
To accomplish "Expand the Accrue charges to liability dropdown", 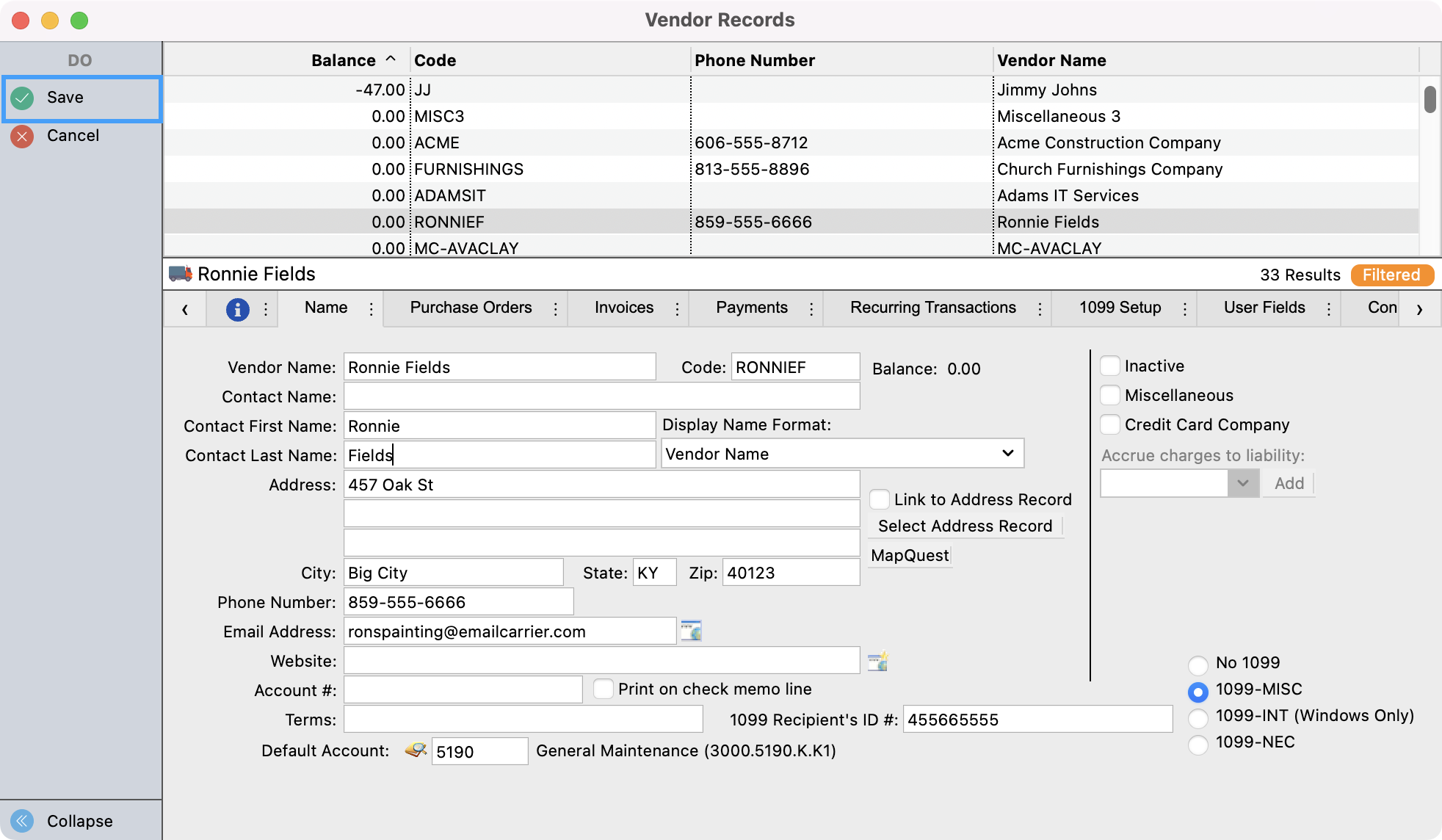I will (1242, 483).
